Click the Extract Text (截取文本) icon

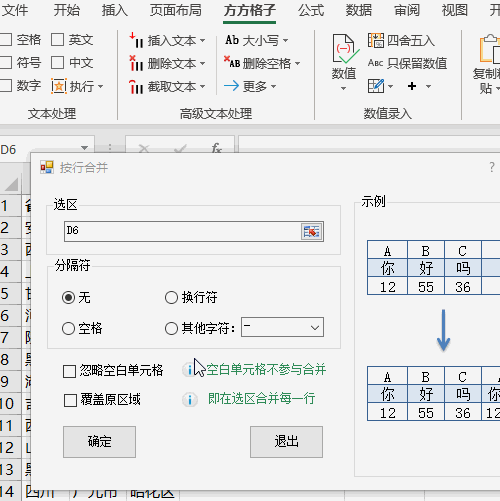[x=136, y=87]
